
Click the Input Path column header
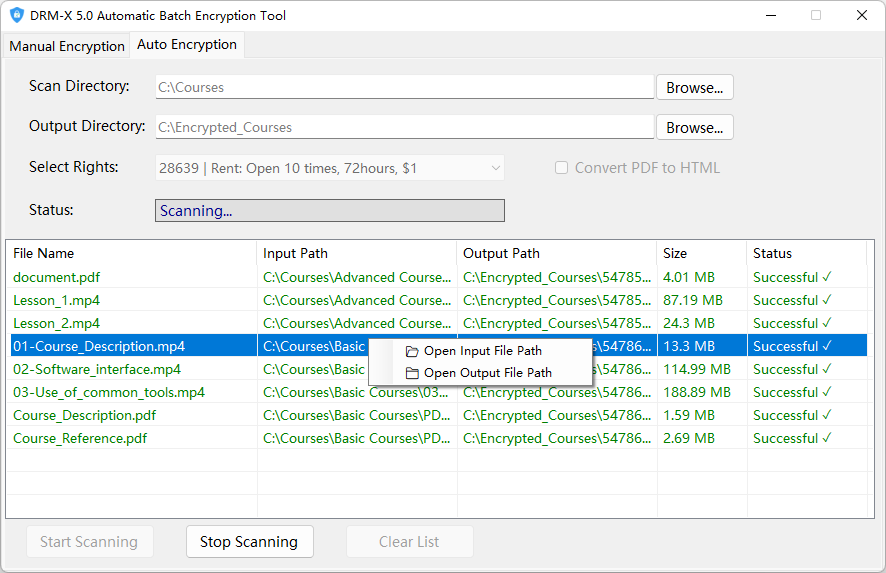[357, 253]
